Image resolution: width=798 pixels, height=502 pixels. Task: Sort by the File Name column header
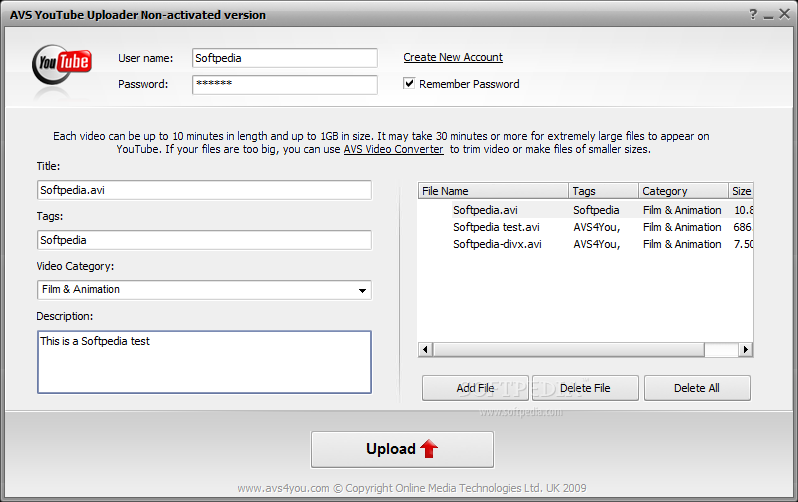point(493,191)
